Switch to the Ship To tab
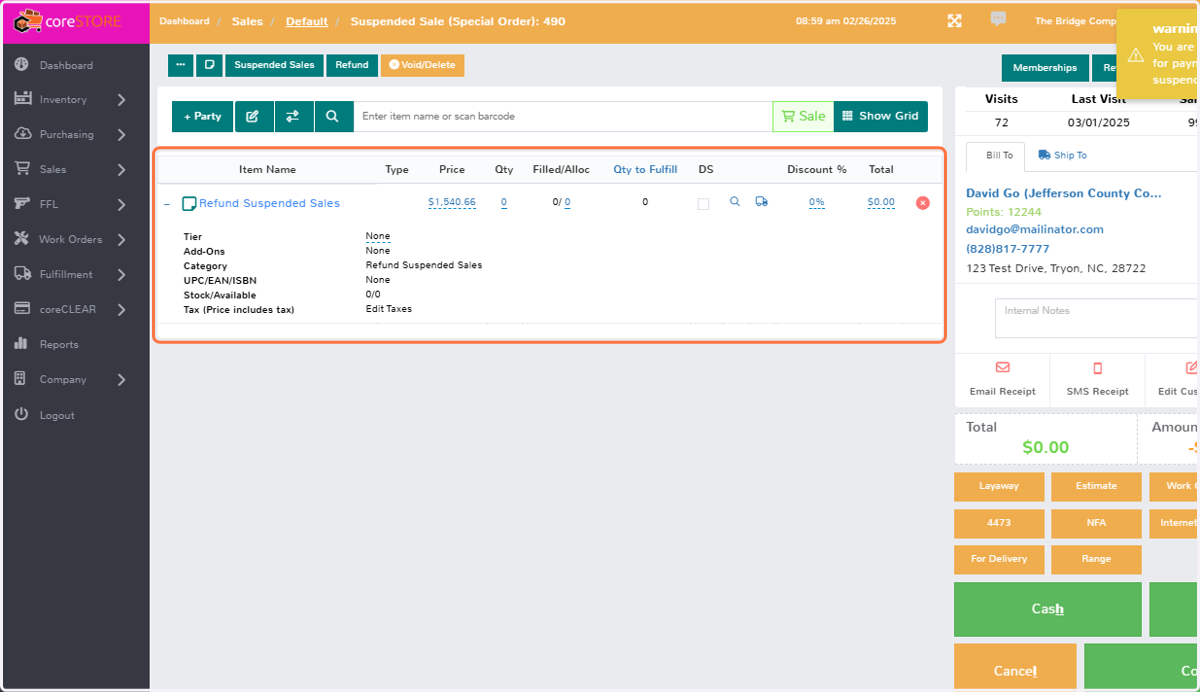 tap(1062, 156)
